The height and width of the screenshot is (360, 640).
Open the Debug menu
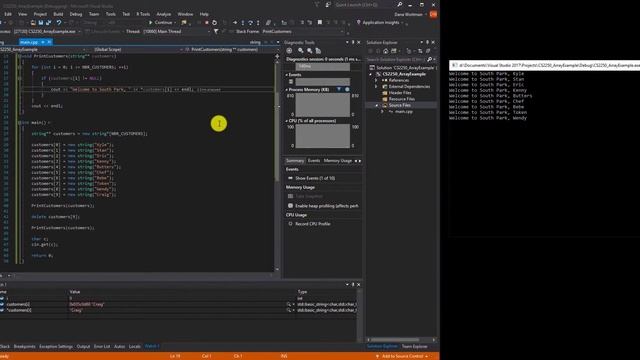[x=76, y=14]
